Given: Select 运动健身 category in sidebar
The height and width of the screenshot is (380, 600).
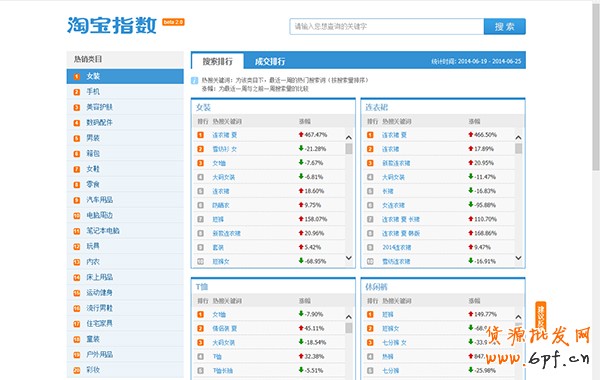Looking at the screenshot, I should [x=125, y=292].
